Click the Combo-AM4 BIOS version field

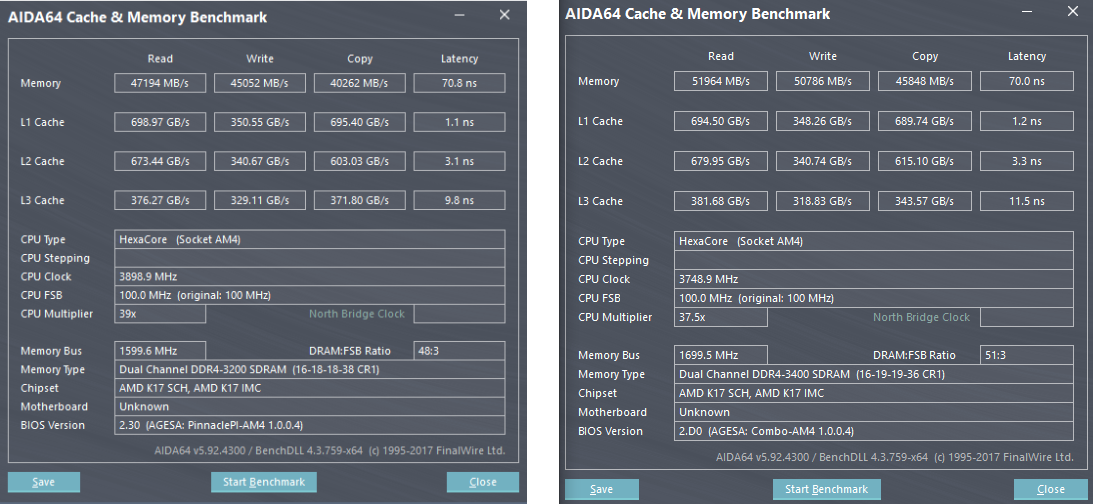(x=873, y=431)
